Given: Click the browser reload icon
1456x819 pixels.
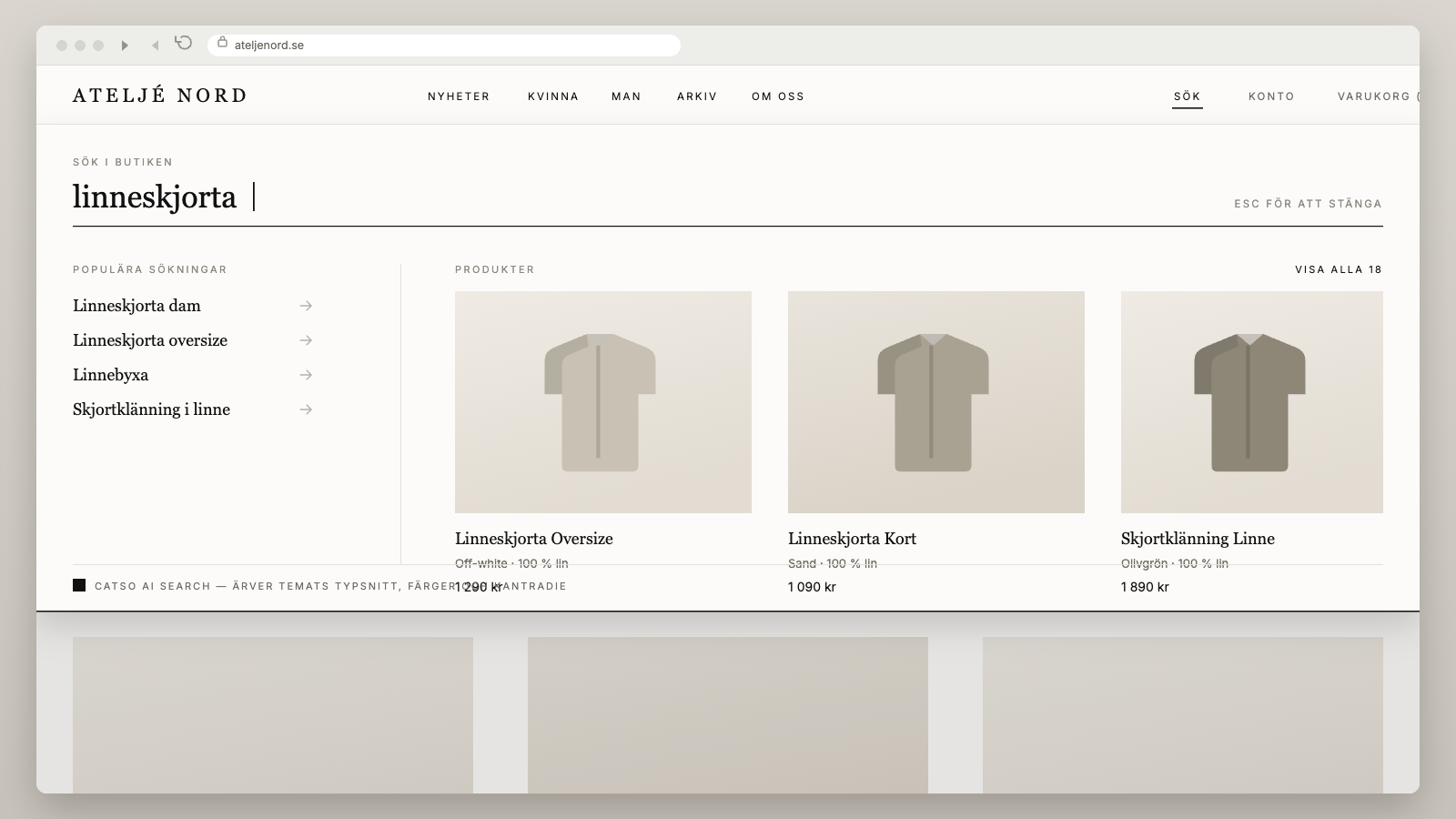Looking at the screenshot, I should (184, 43).
